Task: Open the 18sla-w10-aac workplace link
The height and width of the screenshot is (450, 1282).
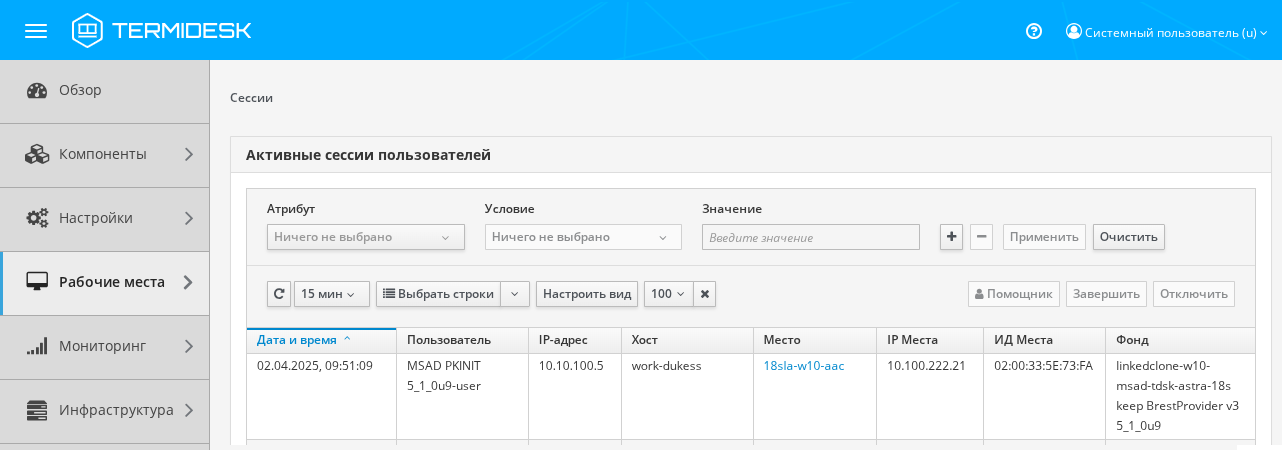Action: coord(803,366)
